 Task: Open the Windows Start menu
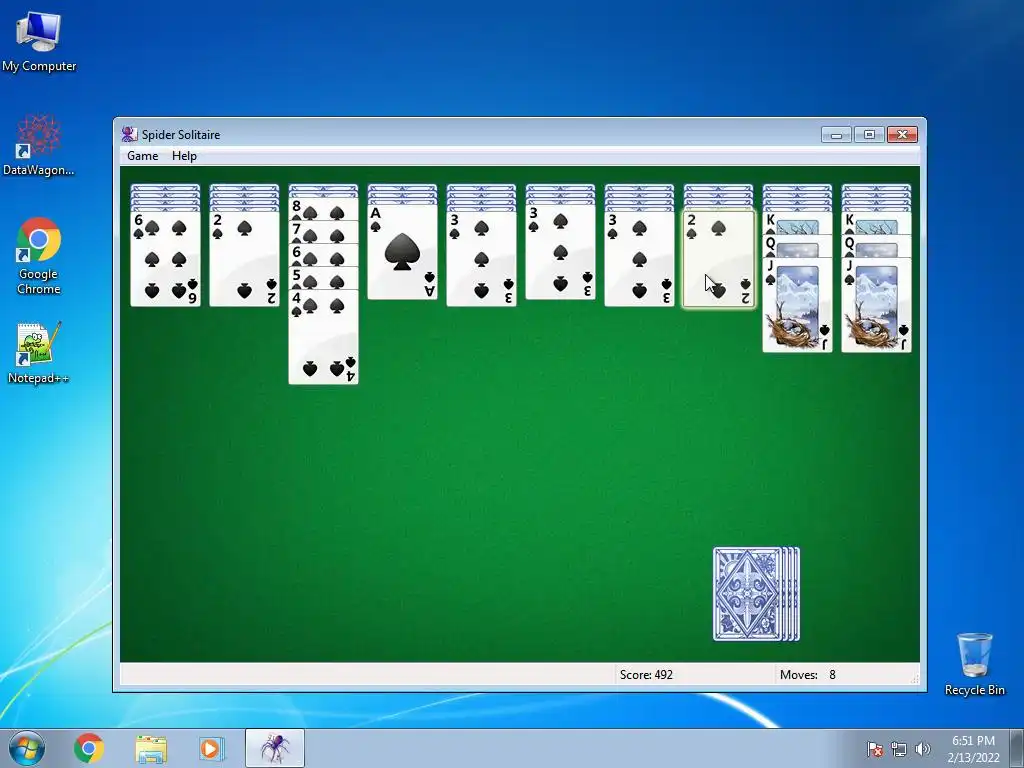[x=27, y=748]
